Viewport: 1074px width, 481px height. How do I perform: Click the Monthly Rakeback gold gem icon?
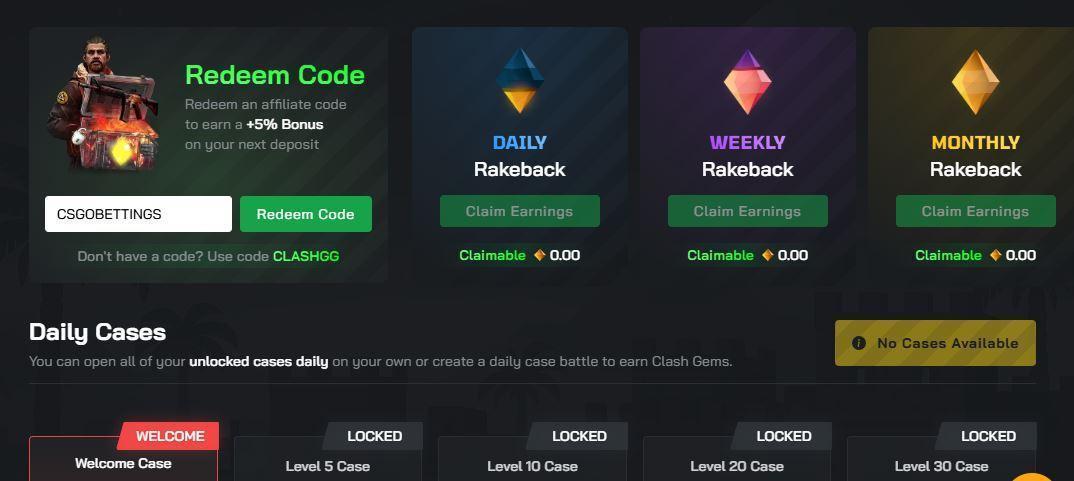coord(975,81)
